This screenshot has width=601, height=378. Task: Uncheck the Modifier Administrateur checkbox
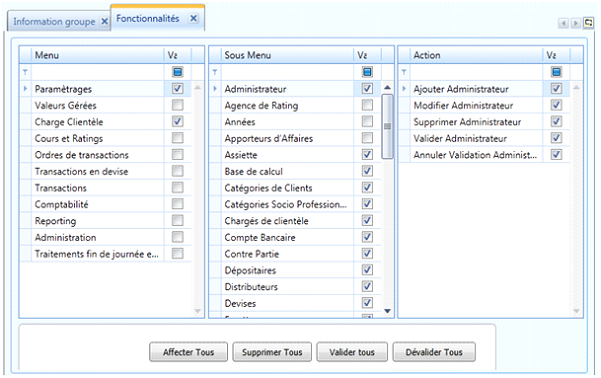click(x=556, y=105)
